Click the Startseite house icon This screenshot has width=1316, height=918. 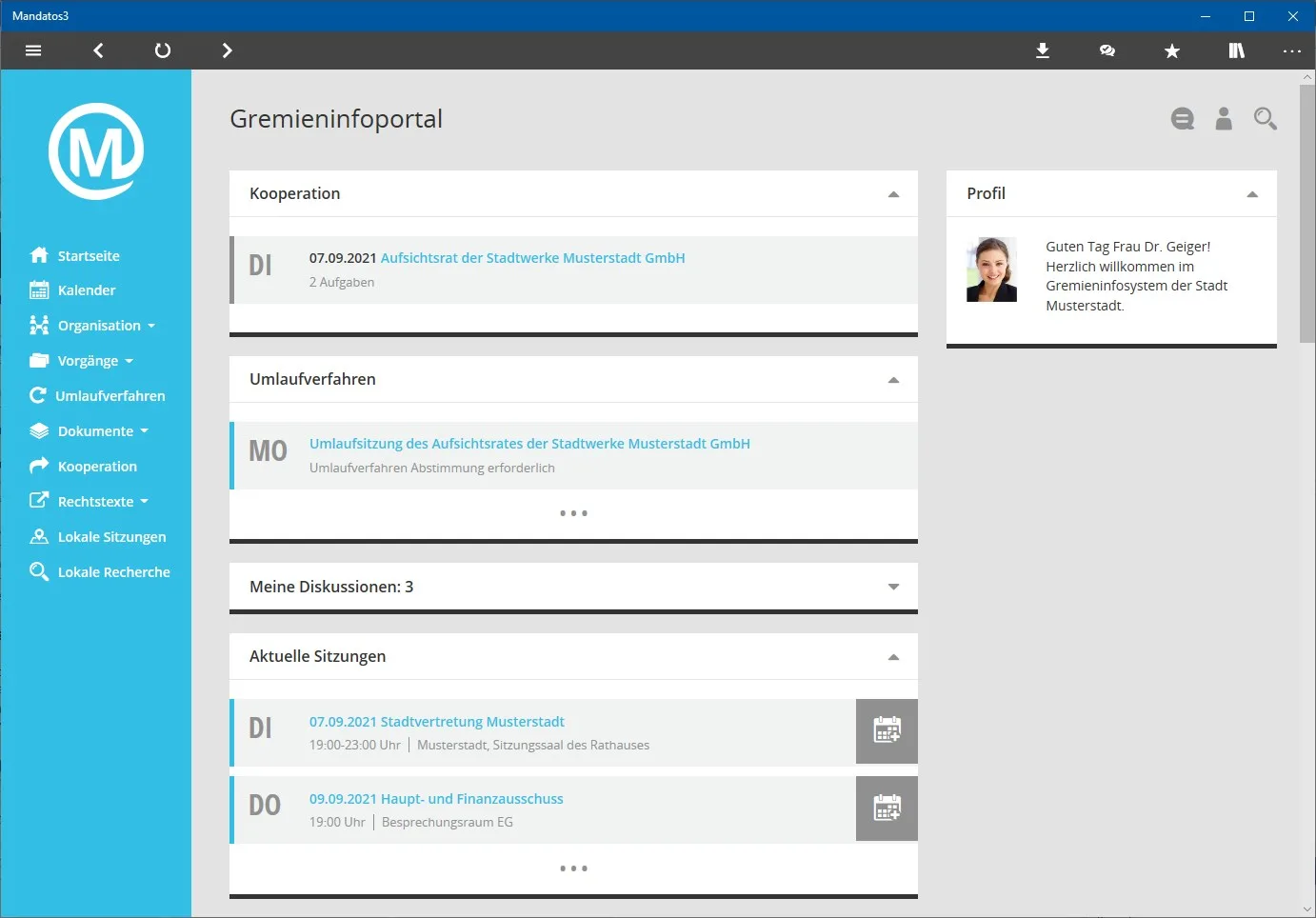39,255
